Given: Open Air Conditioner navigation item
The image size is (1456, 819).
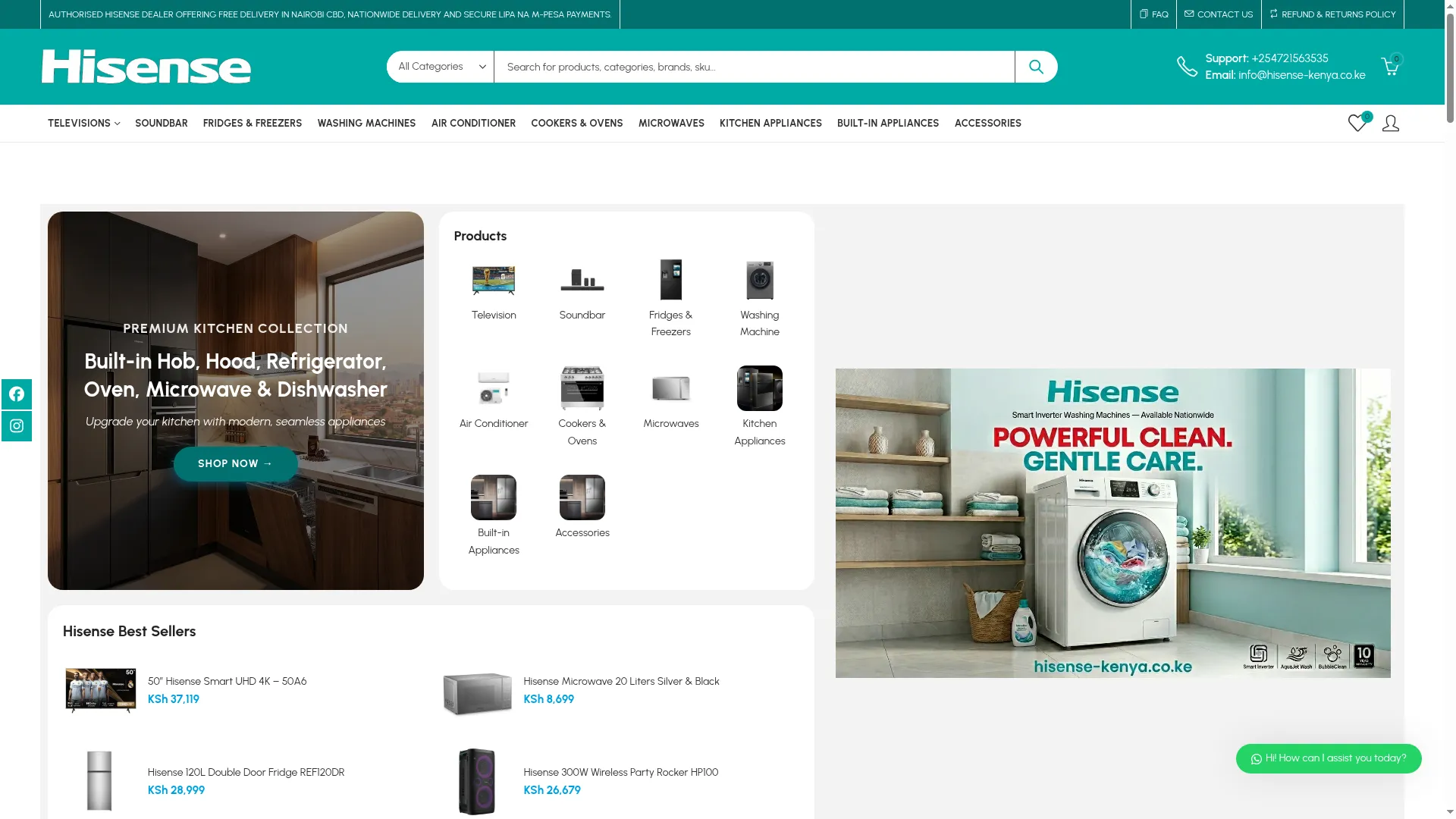Looking at the screenshot, I should pyautogui.click(x=473, y=123).
